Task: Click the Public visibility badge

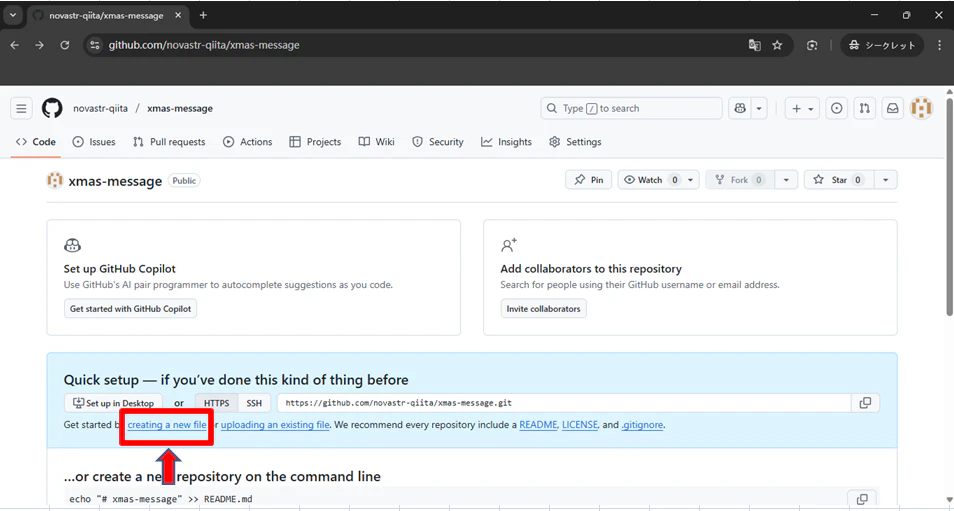Action: pos(184,181)
